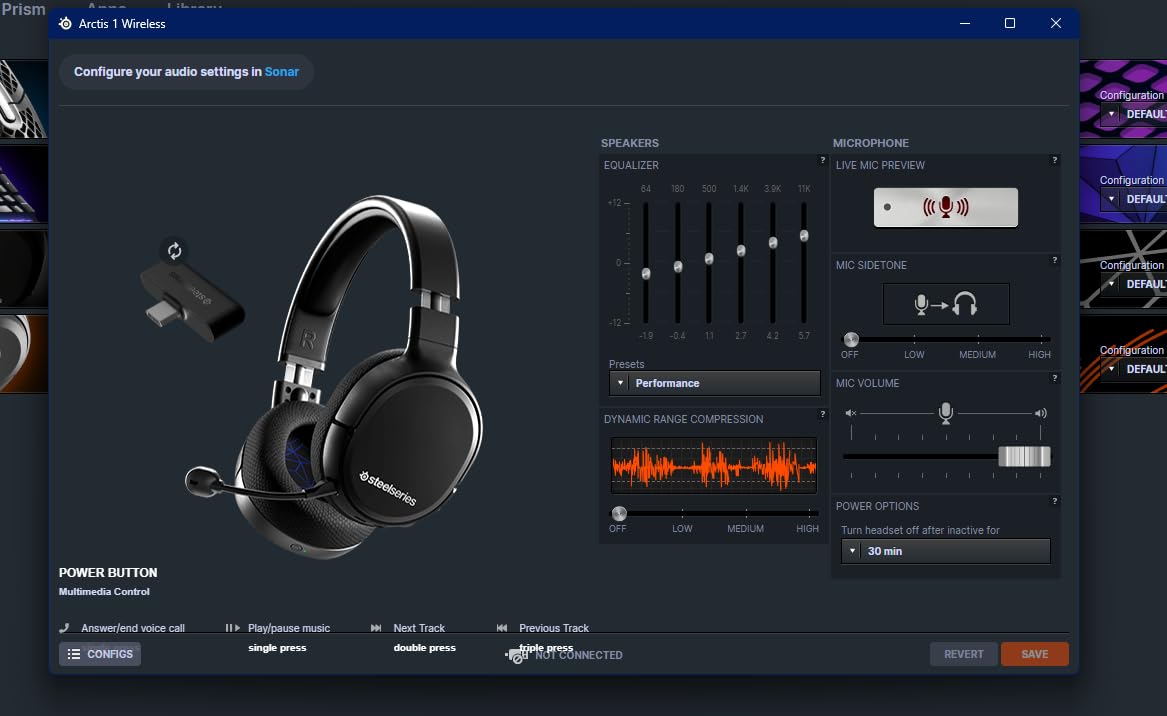Open the Sonar link
This screenshot has width=1167, height=716.
click(x=281, y=71)
